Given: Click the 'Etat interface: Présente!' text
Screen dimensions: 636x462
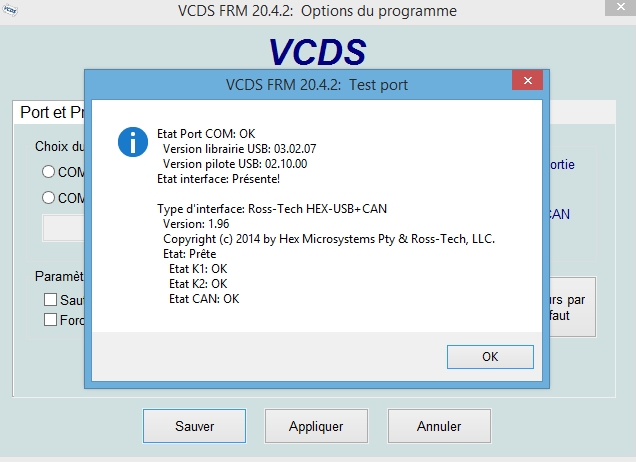Looking at the screenshot, I should (219, 178).
